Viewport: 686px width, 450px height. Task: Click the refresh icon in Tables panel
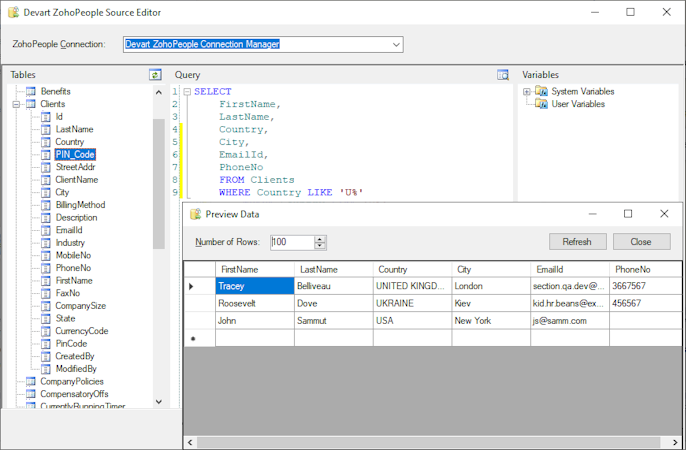(155, 75)
